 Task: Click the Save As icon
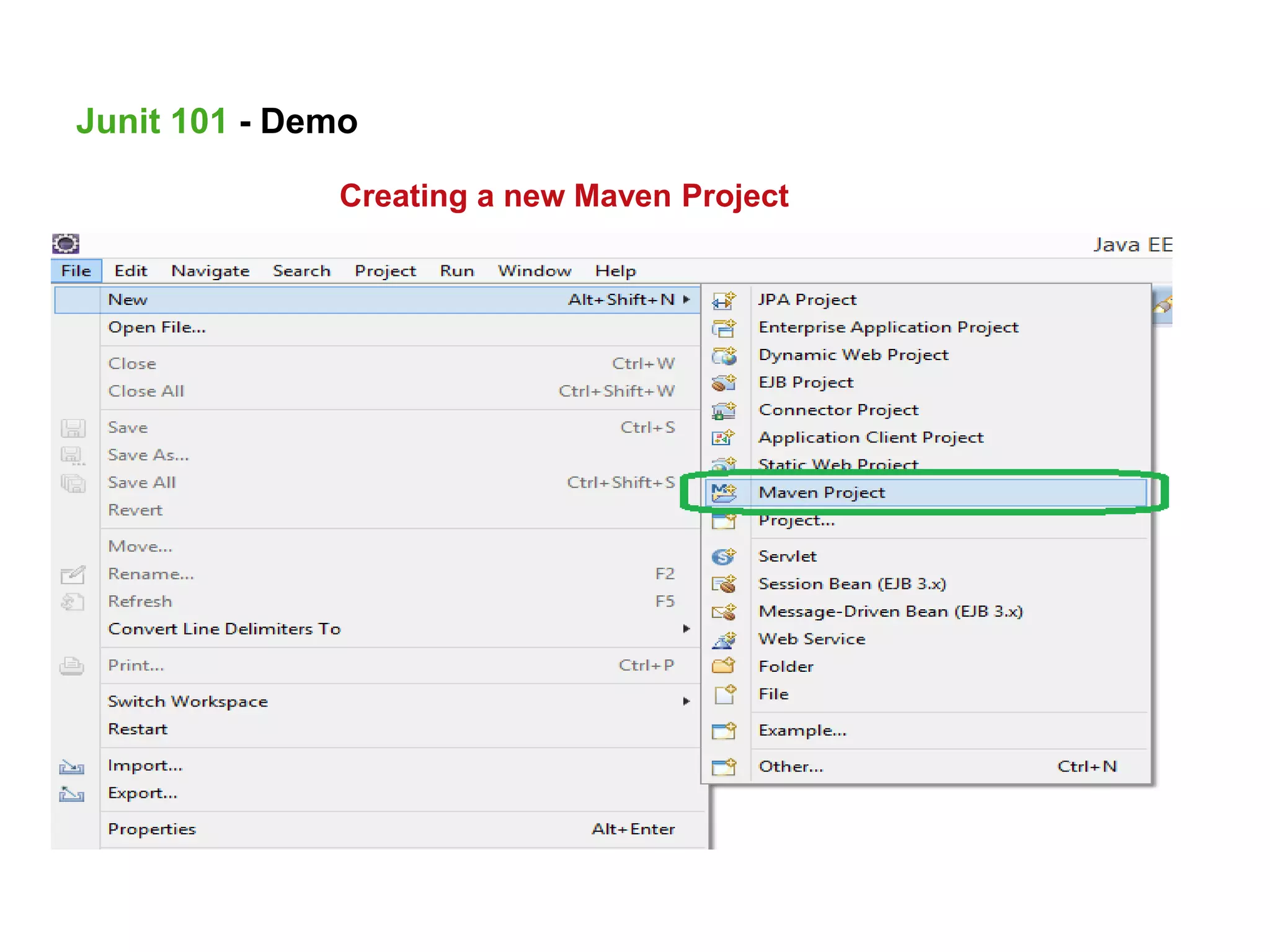click(x=73, y=456)
